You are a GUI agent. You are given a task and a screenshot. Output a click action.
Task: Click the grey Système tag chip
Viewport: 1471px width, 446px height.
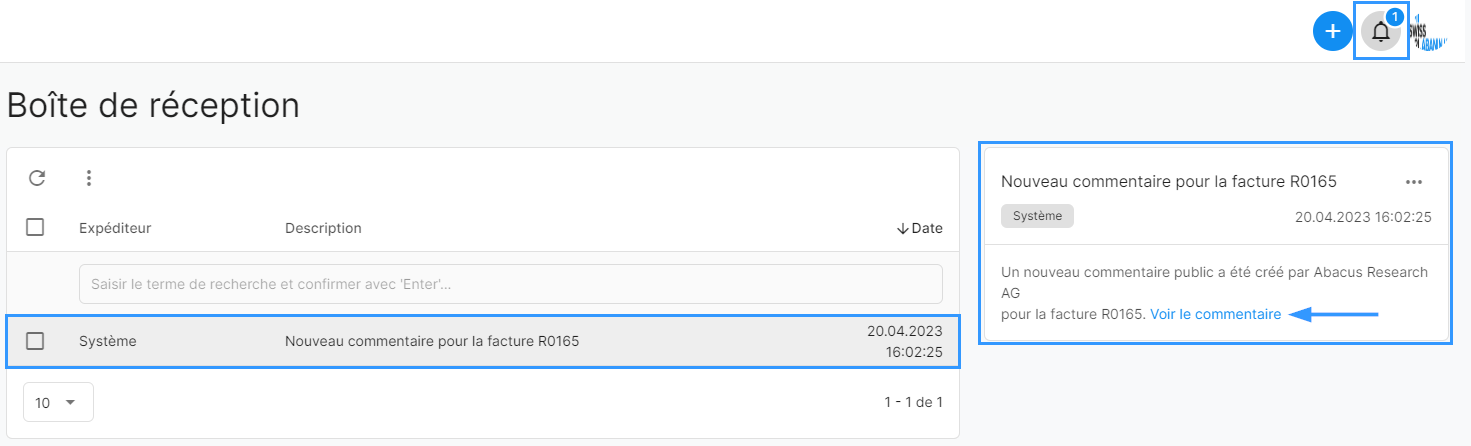[1037, 216]
